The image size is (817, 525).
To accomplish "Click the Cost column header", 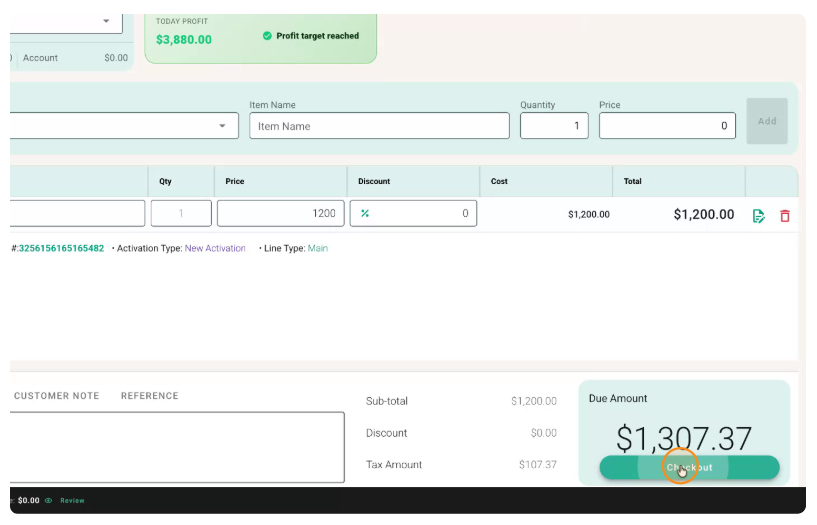I will (499, 181).
